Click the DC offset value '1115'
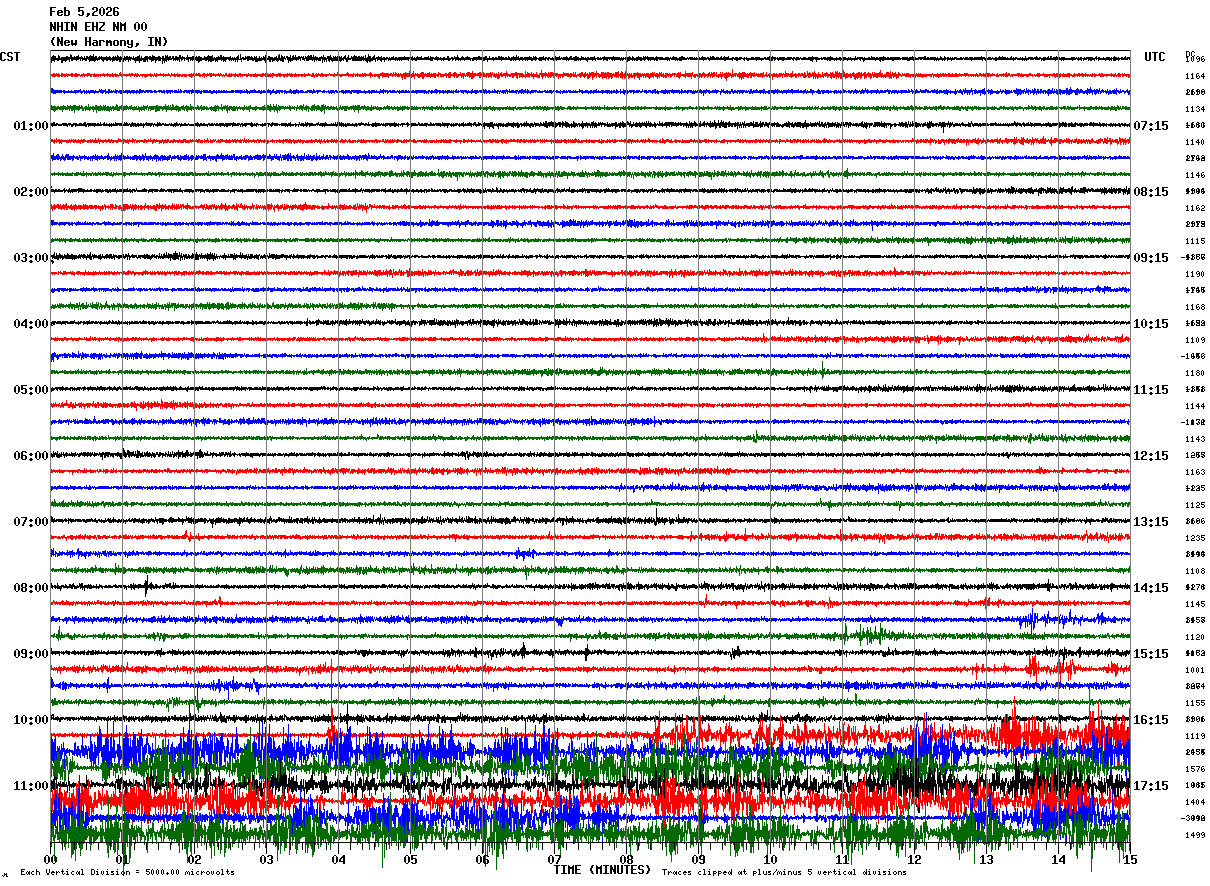Viewport: 1210px width, 886px height. point(1195,241)
